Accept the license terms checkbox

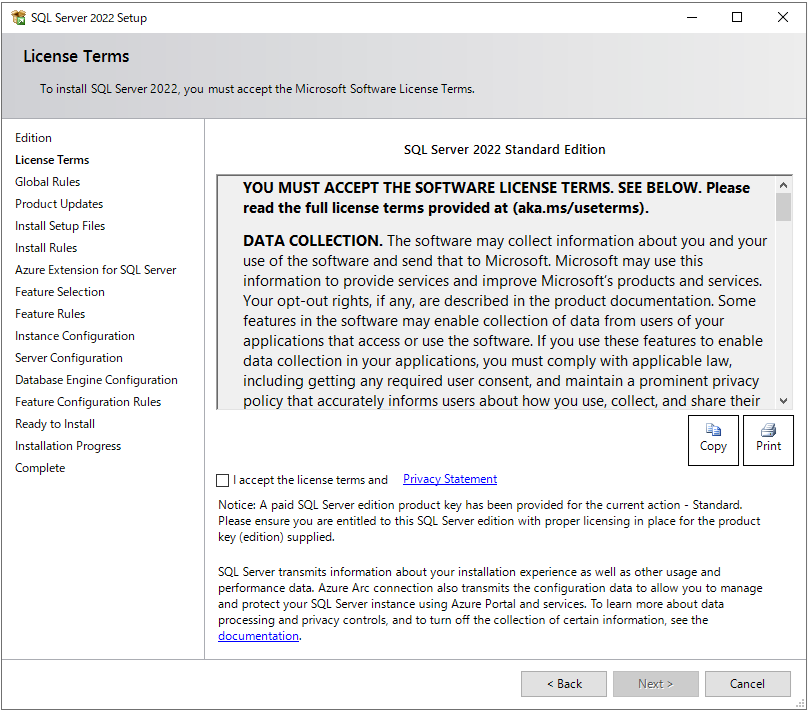[222, 480]
